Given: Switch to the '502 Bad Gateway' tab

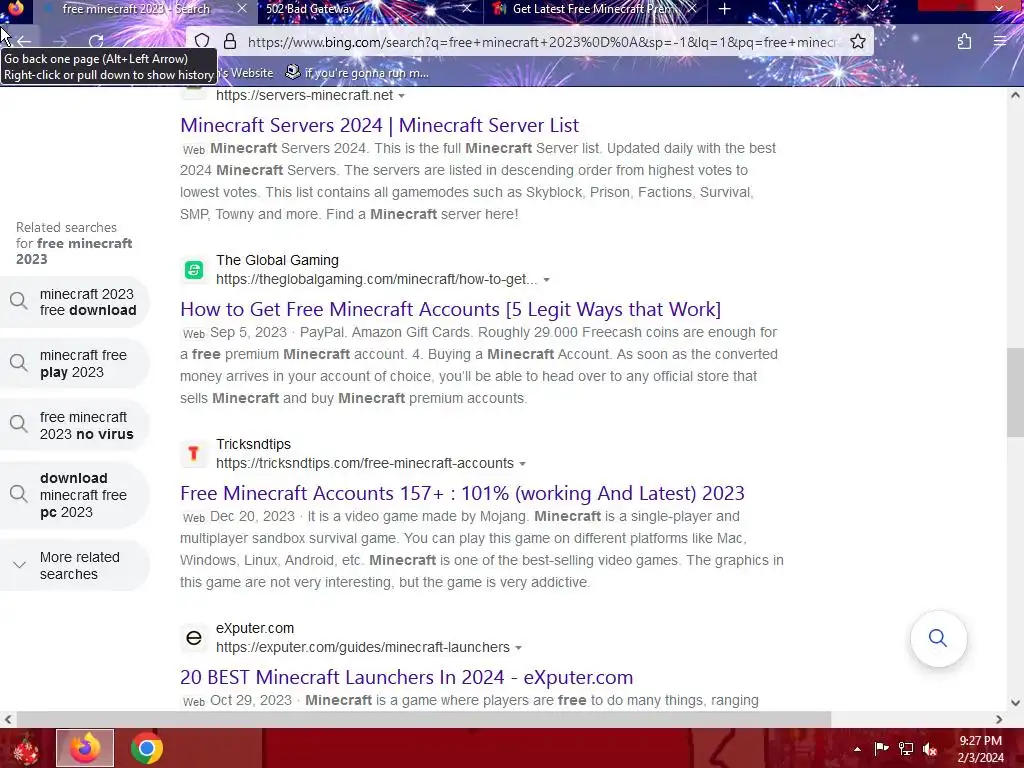Looking at the screenshot, I should (368, 9).
